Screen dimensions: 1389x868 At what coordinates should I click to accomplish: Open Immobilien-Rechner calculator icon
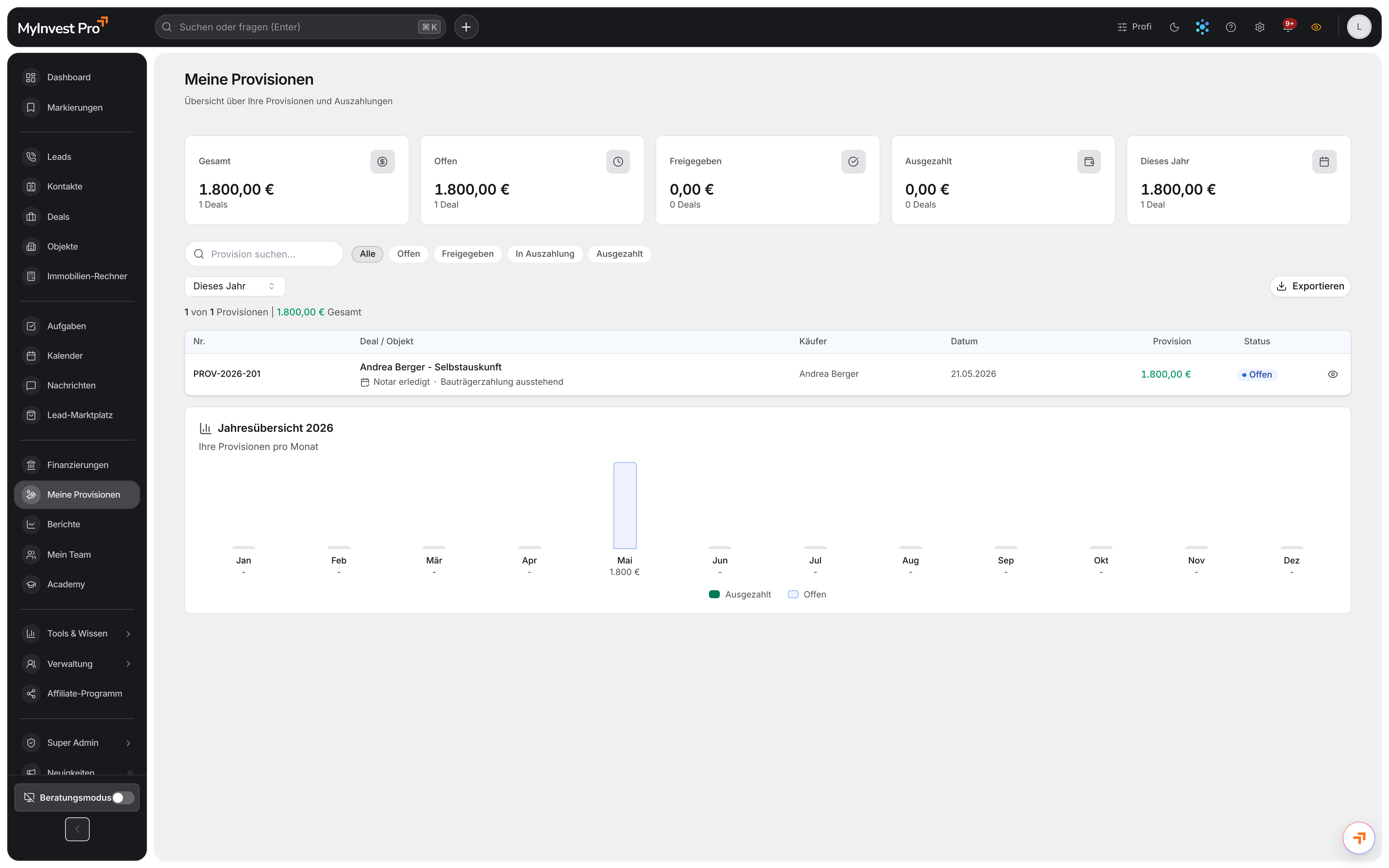tap(31, 276)
